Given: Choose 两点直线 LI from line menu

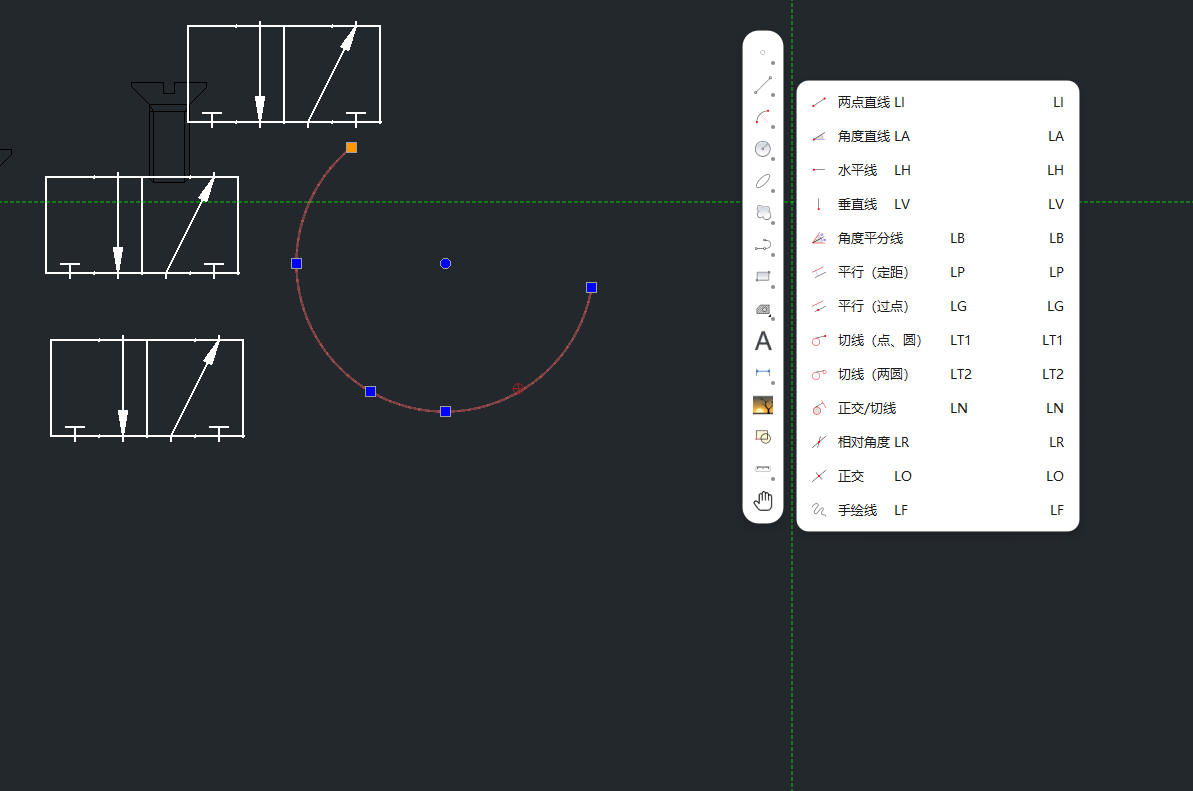Looking at the screenshot, I should (937, 102).
